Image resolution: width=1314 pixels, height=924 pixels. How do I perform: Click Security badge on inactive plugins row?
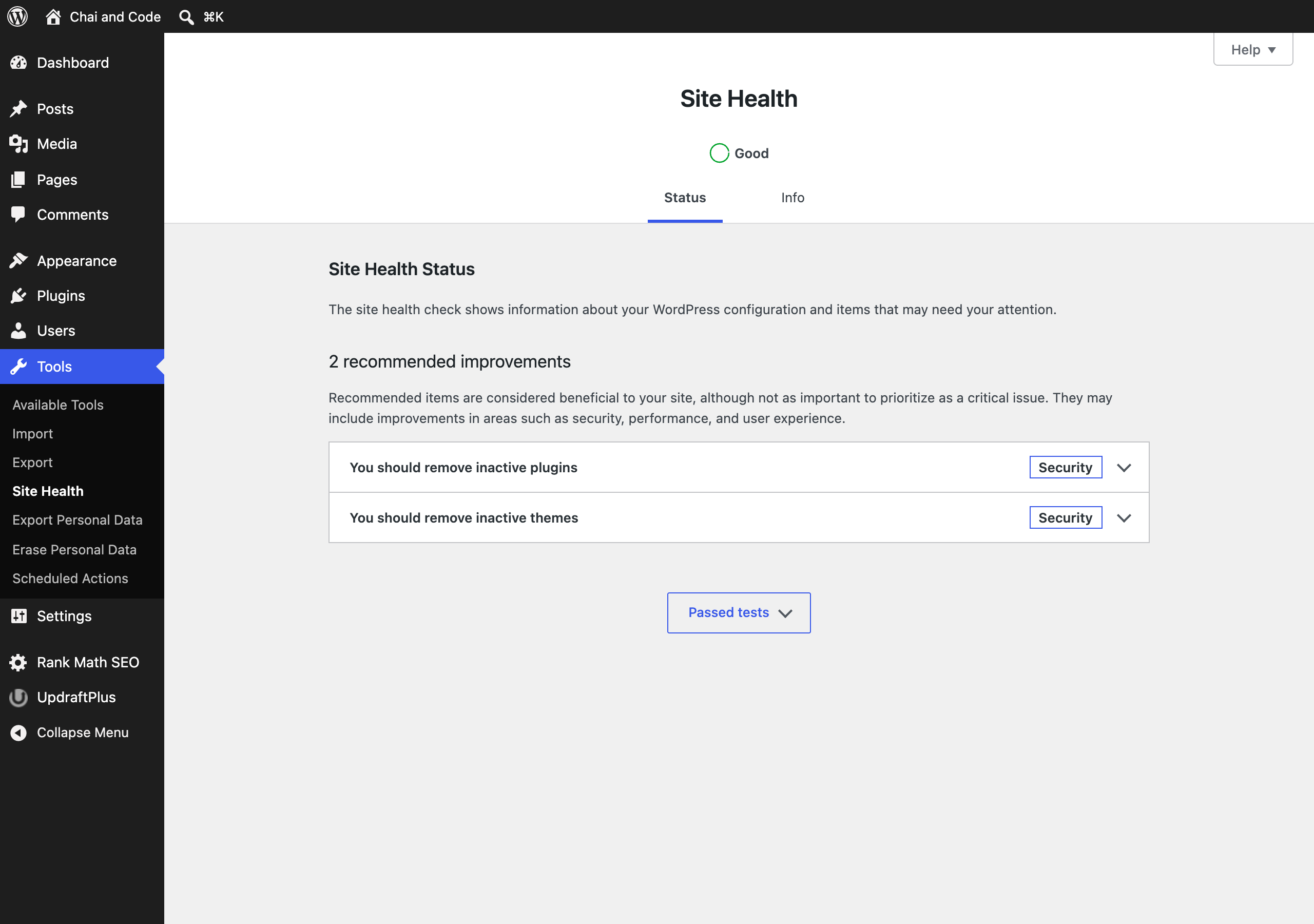point(1066,467)
